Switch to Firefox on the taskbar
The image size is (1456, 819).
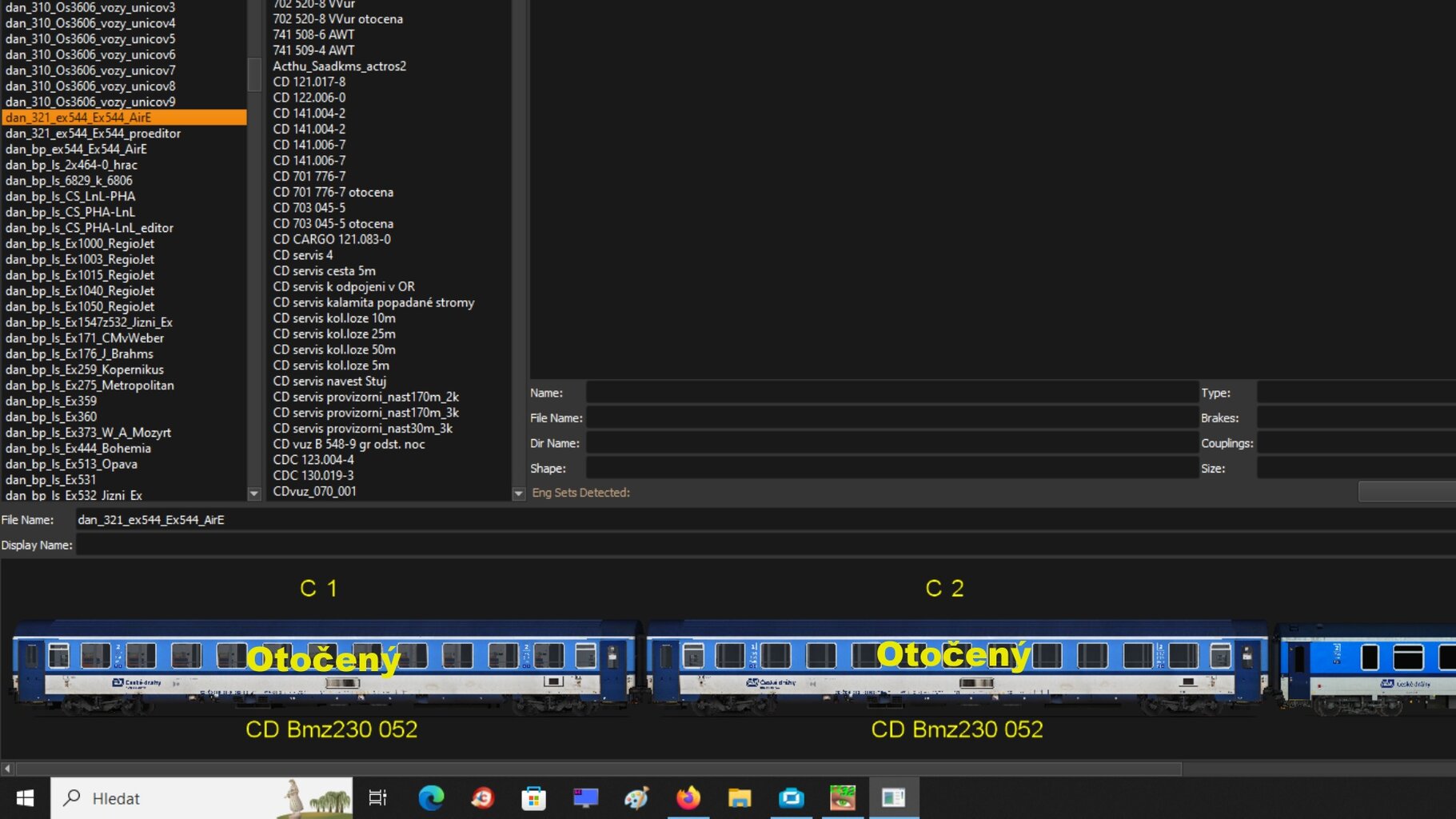[688, 797]
